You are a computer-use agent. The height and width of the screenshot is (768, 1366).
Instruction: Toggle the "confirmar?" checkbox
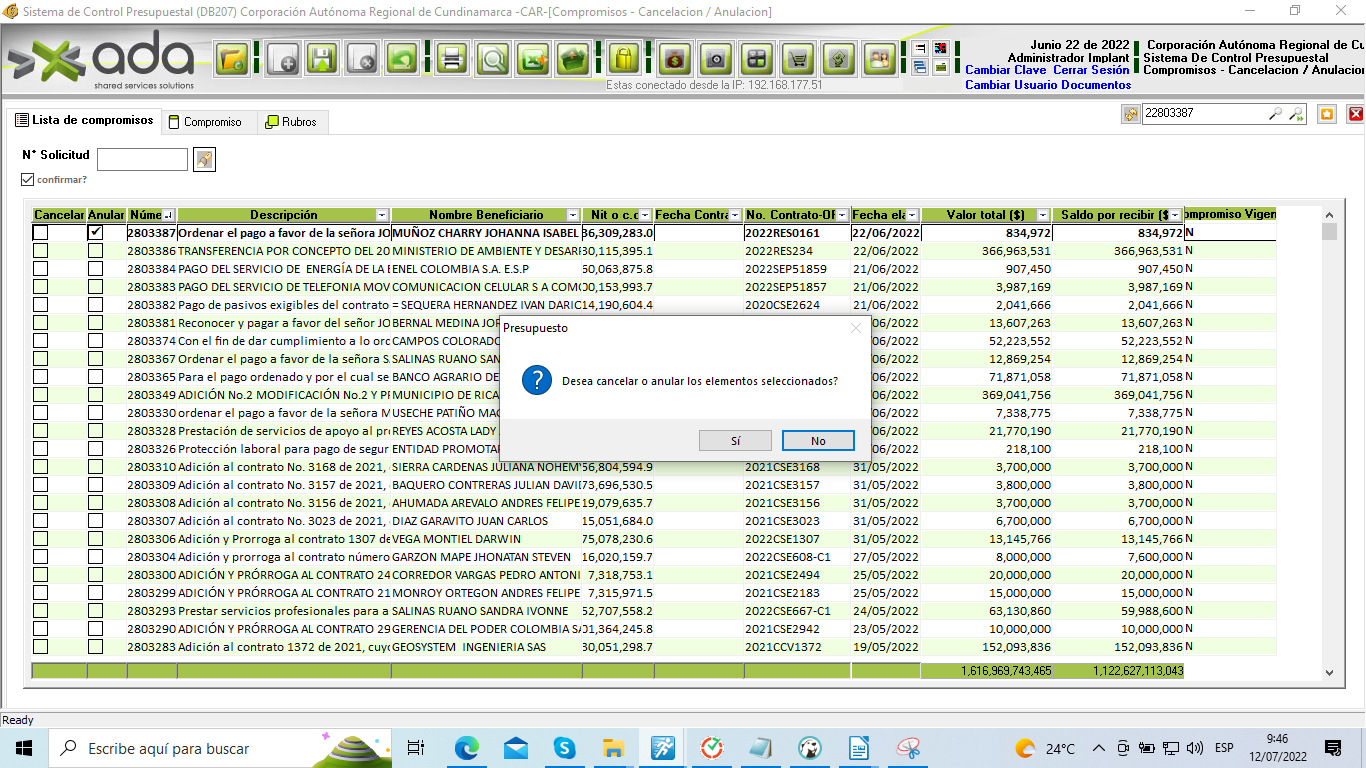pyautogui.click(x=28, y=180)
